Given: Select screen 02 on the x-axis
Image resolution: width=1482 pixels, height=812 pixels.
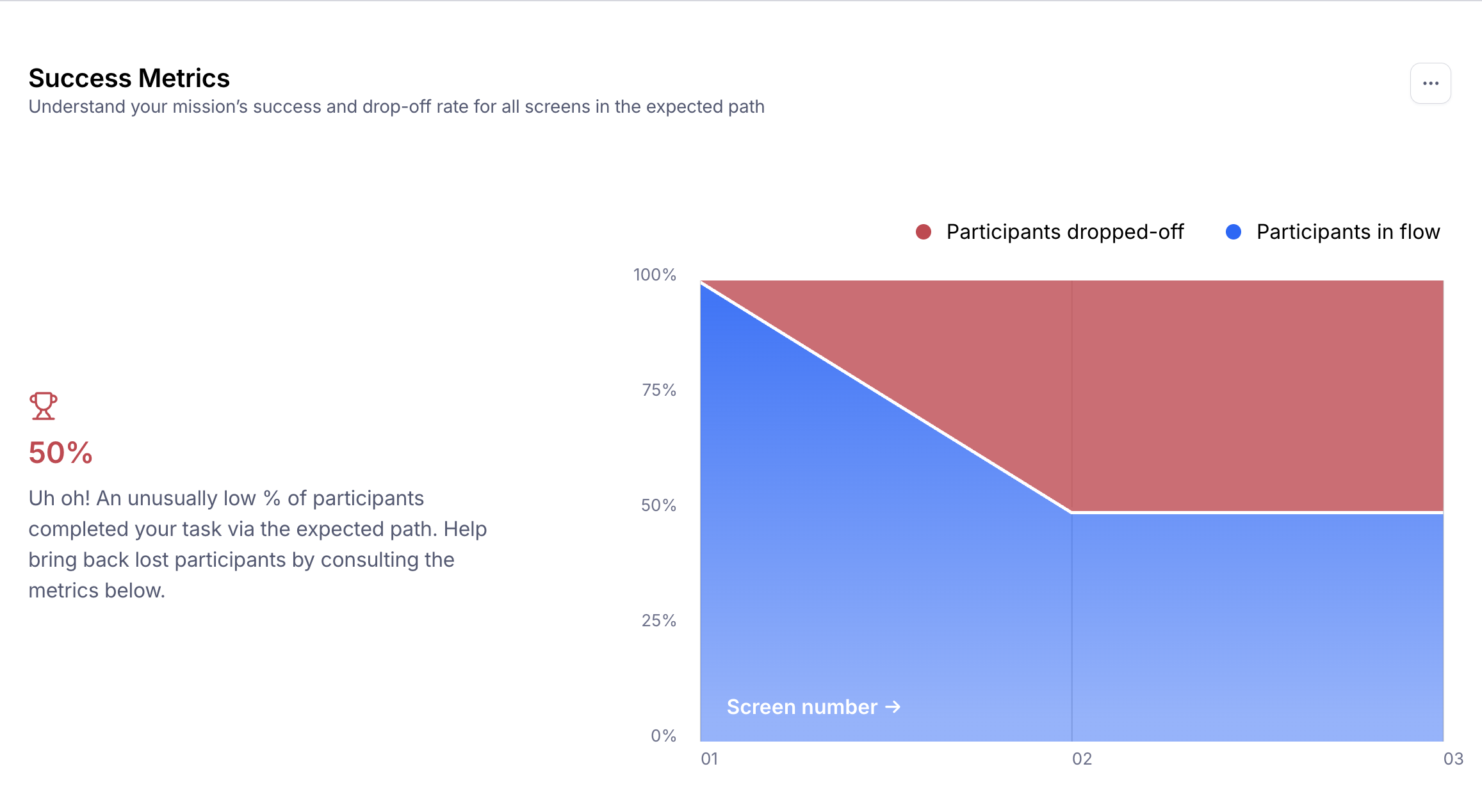Looking at the screenshot, I should click(x=1082, y=759).
